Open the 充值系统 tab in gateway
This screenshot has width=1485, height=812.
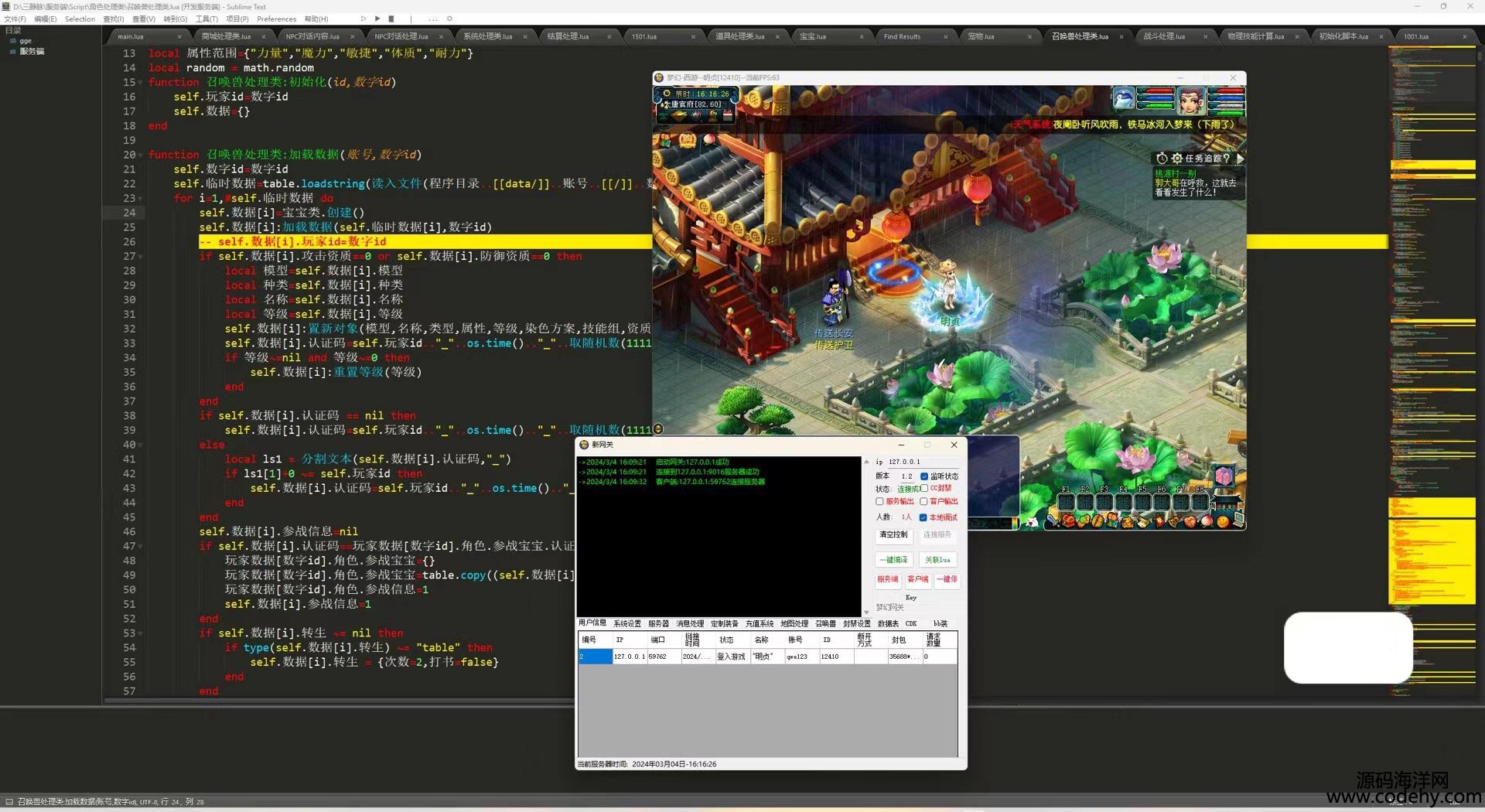tap(760, 623)
